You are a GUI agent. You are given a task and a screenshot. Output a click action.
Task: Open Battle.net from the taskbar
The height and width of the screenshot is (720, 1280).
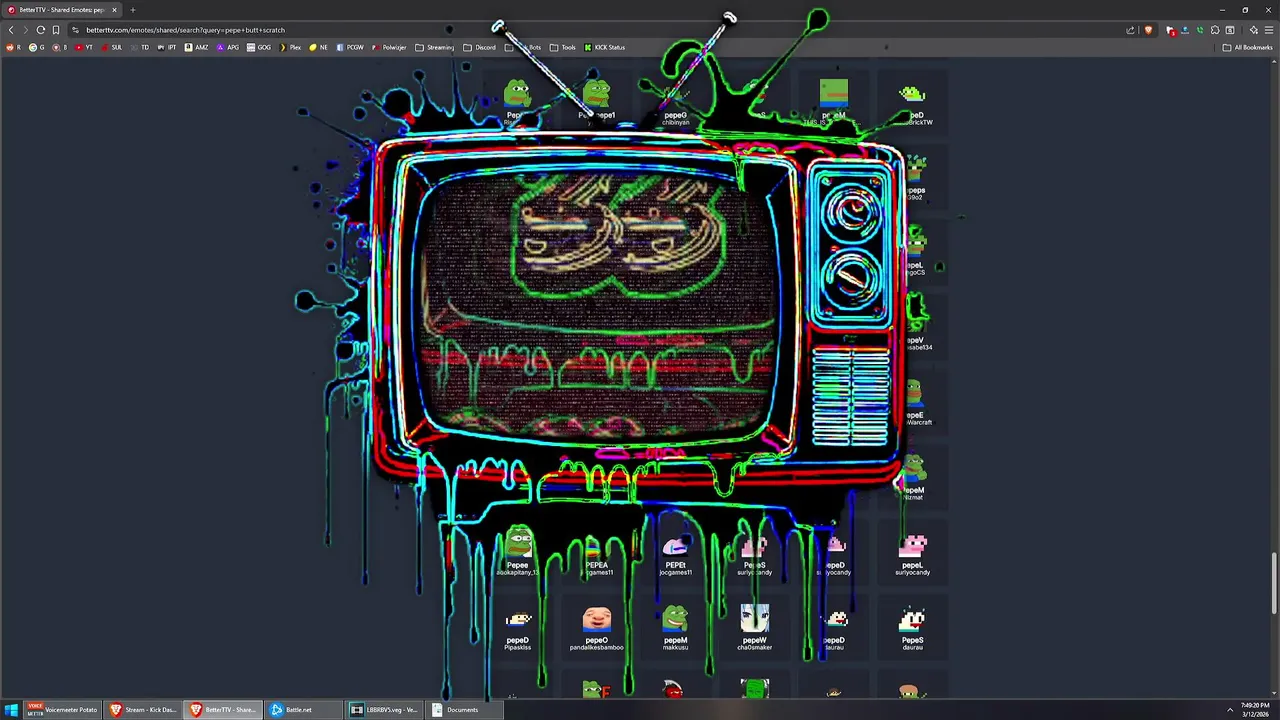tap(303, 710)
